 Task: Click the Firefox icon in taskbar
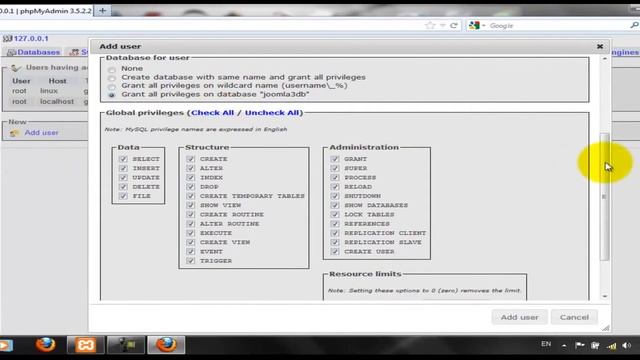click(x=45, y=345)
